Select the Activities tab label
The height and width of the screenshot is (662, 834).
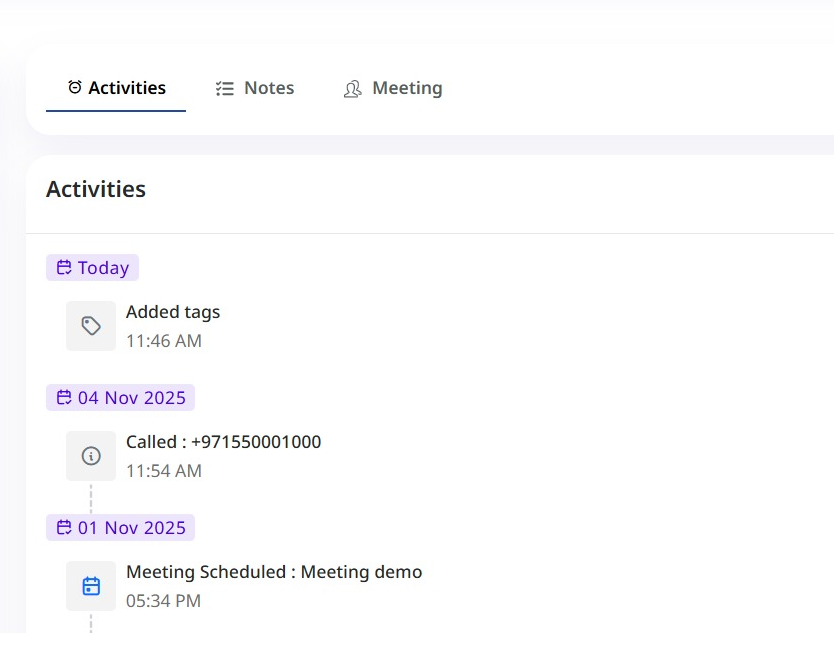(x=127, y=88)
